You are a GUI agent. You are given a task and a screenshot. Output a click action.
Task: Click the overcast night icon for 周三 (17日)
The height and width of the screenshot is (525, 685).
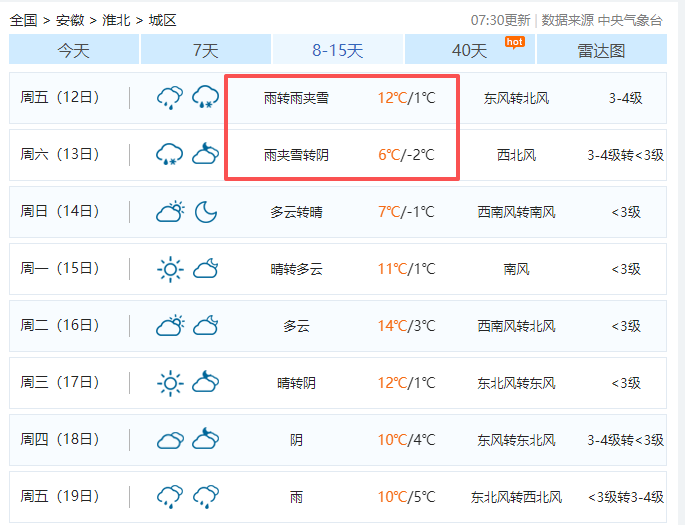point(205,382)
